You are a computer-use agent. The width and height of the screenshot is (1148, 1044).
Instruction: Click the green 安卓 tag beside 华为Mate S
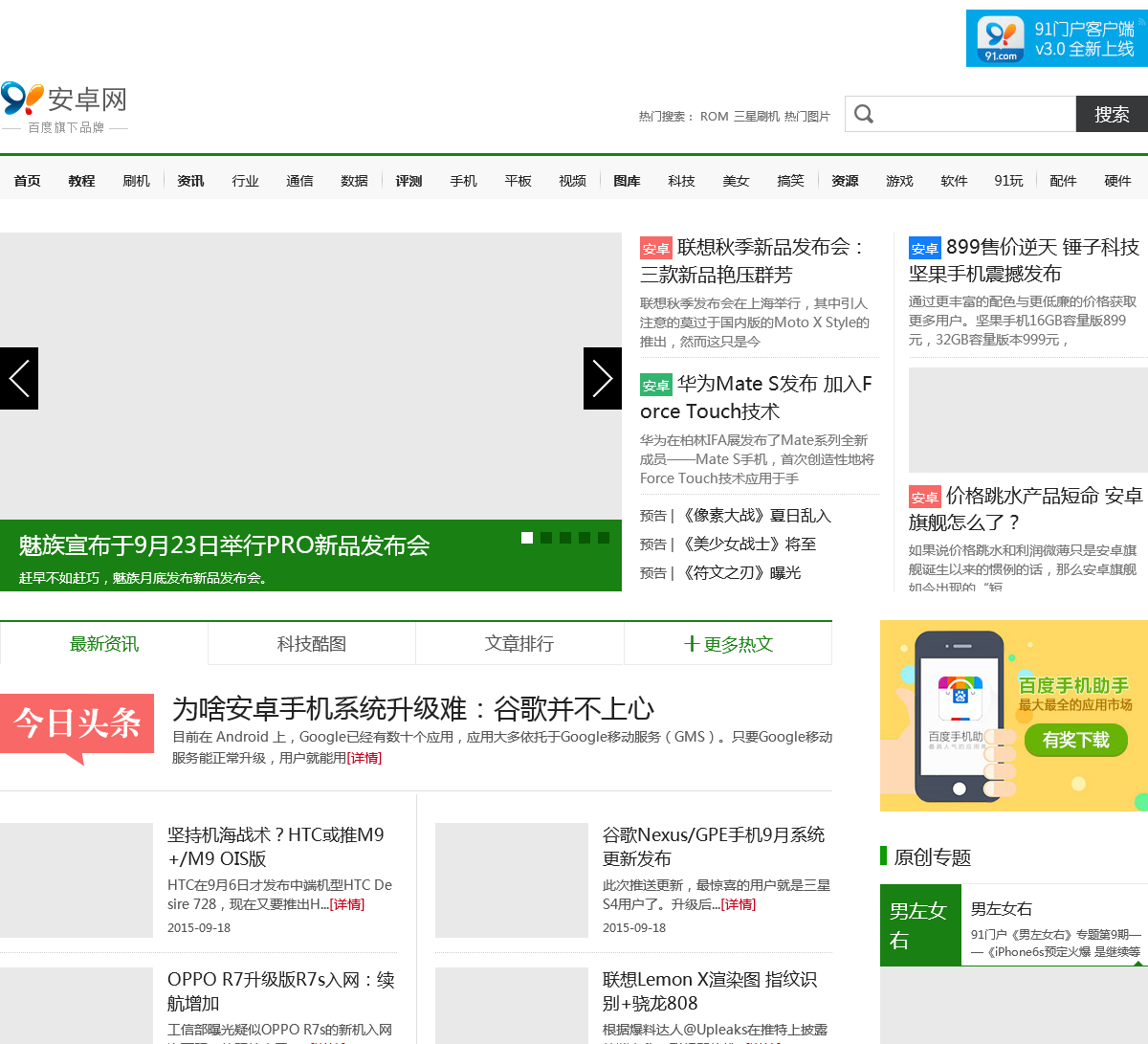tap(656, 385)
